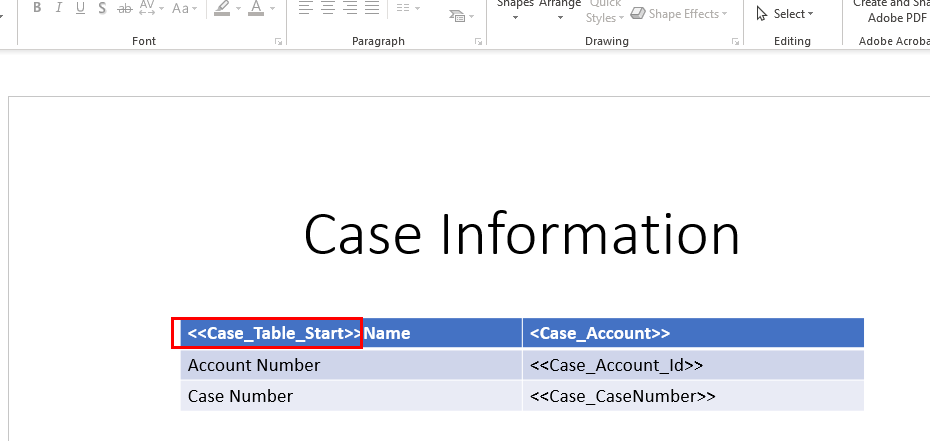The width and height of the screenshot is (930, 441).
Task: Open the Select dropdown in Editing
Action: click(x=785, y=14)
